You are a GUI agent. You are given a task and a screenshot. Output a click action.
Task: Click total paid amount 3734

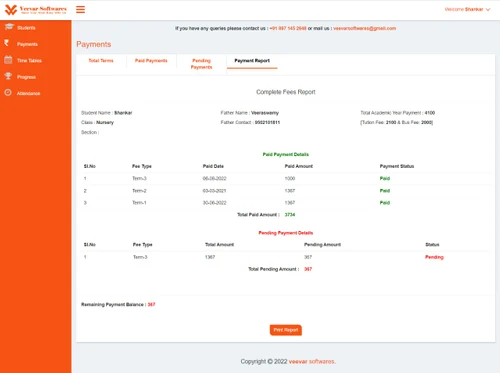click(290, 215)
